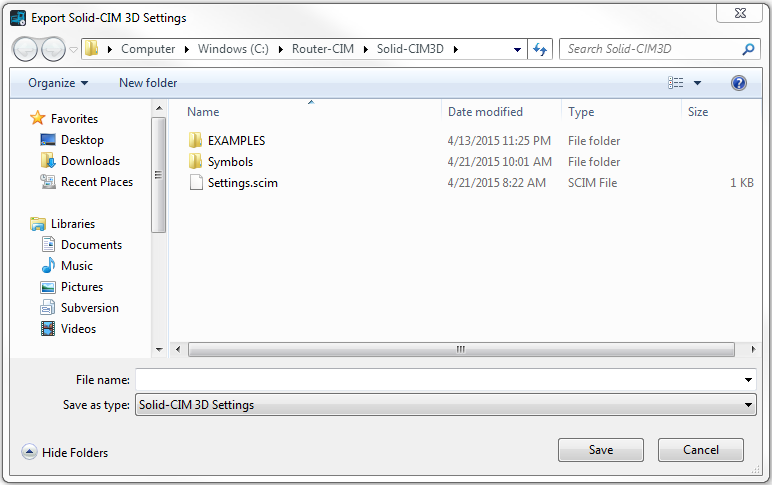Select the Settings.scim file icon
The width and height of the screenshot is (772, 485).
[196, 183]
